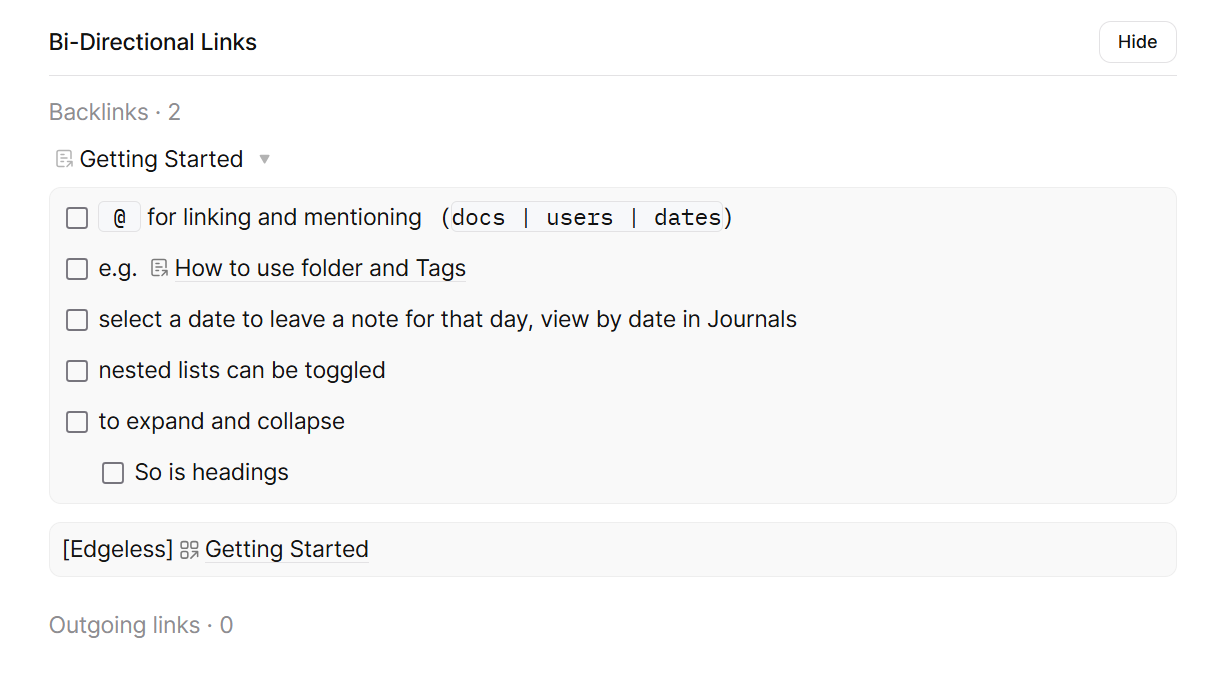Check the 'e.g.' item checkbox
Image resolution: width=1221 pixels, height=693 pixels.
[77, 269]
